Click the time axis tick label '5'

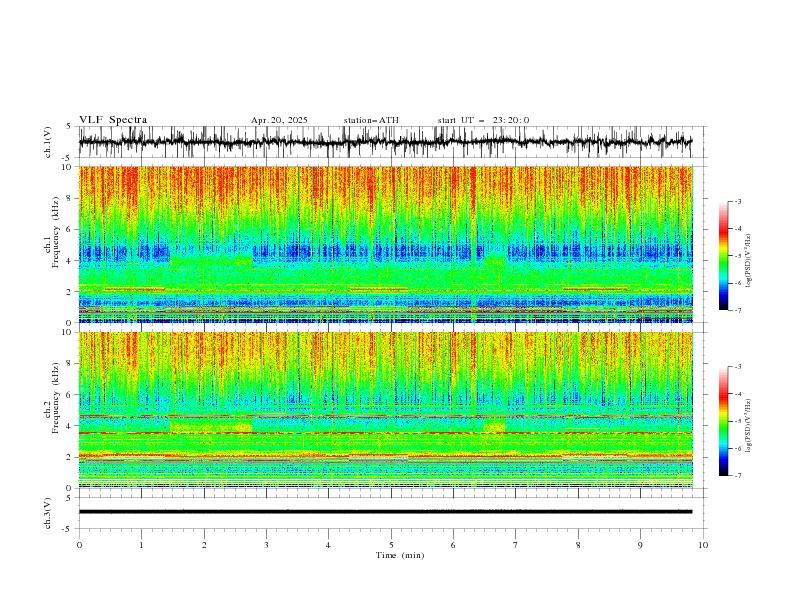point(391,545)
